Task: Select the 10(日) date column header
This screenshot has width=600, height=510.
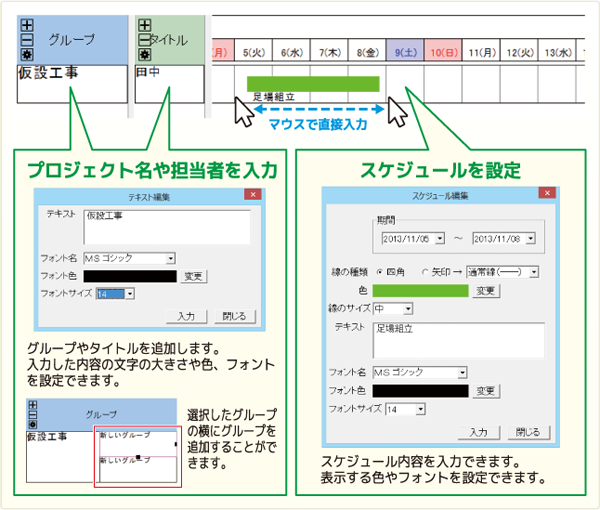Action: tap(443, 52)
